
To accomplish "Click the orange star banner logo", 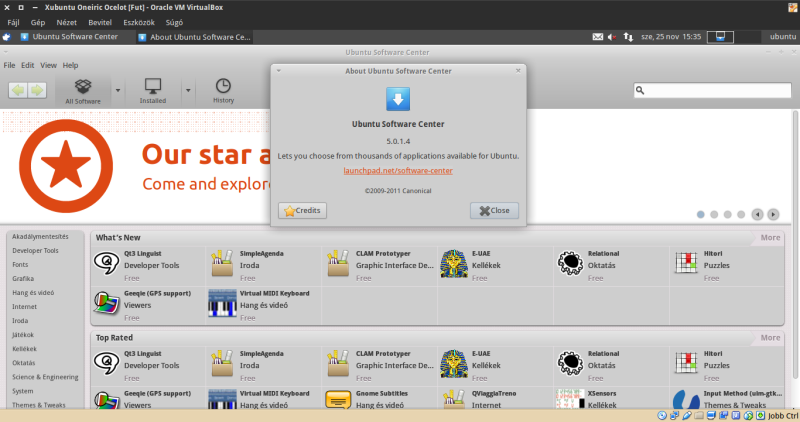I will [66, 166].
